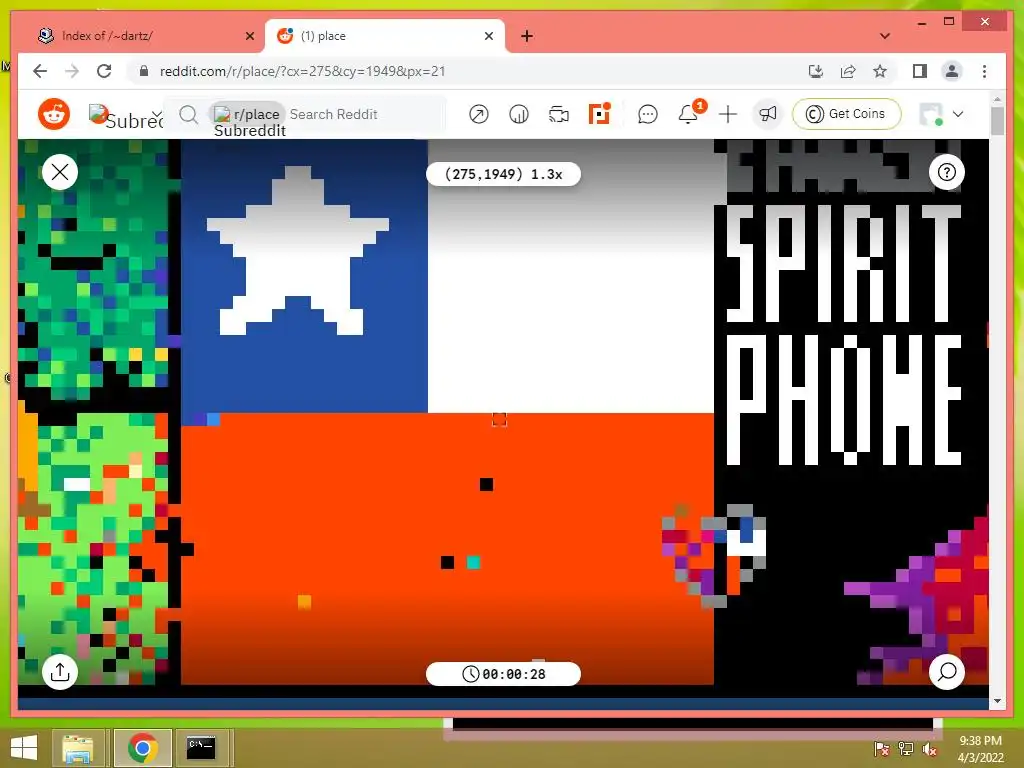This screenshot has height=768, width=1024.
Task: Open the Chrome three-dot menu
Action: (984, 71)
